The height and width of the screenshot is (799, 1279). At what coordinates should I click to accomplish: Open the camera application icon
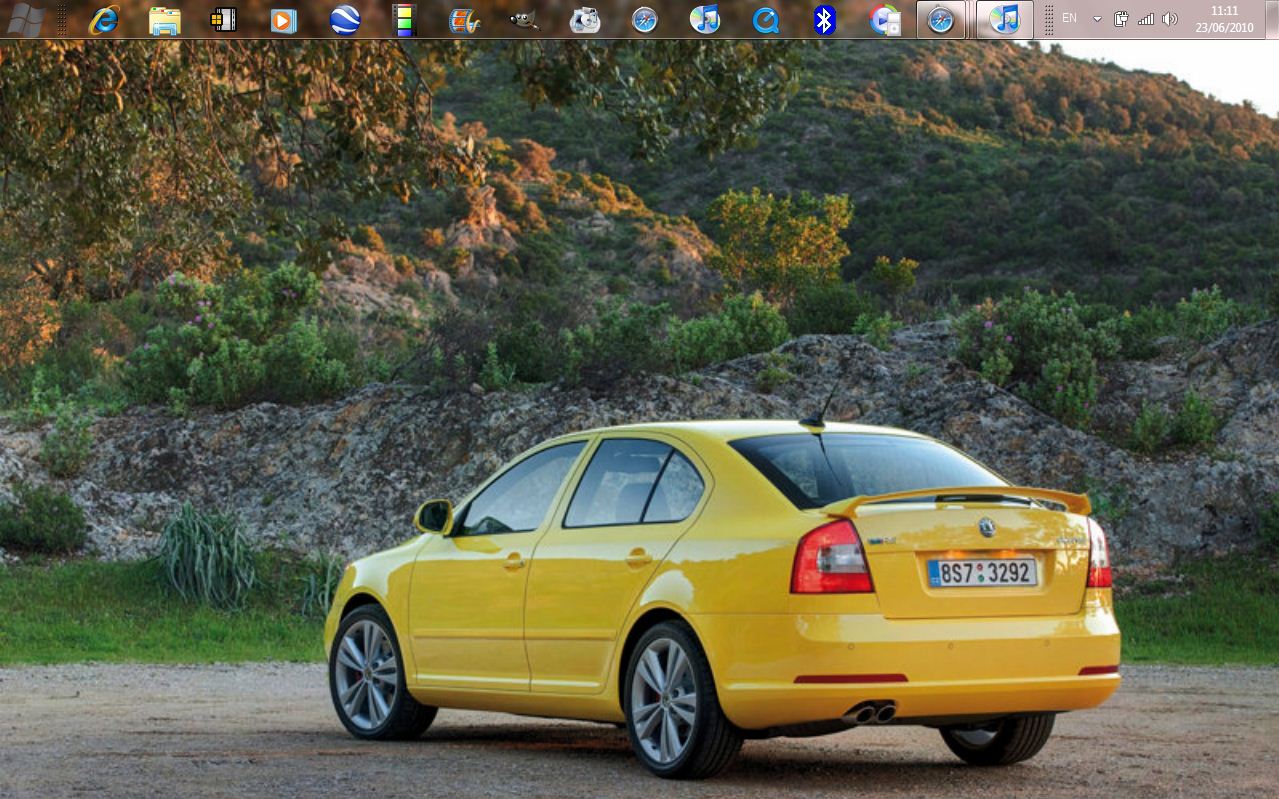tap(585, 19)
